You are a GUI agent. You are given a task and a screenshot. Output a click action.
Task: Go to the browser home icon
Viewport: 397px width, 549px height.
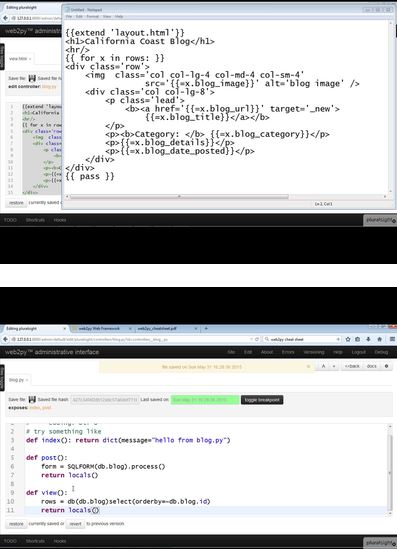point(379,339)
